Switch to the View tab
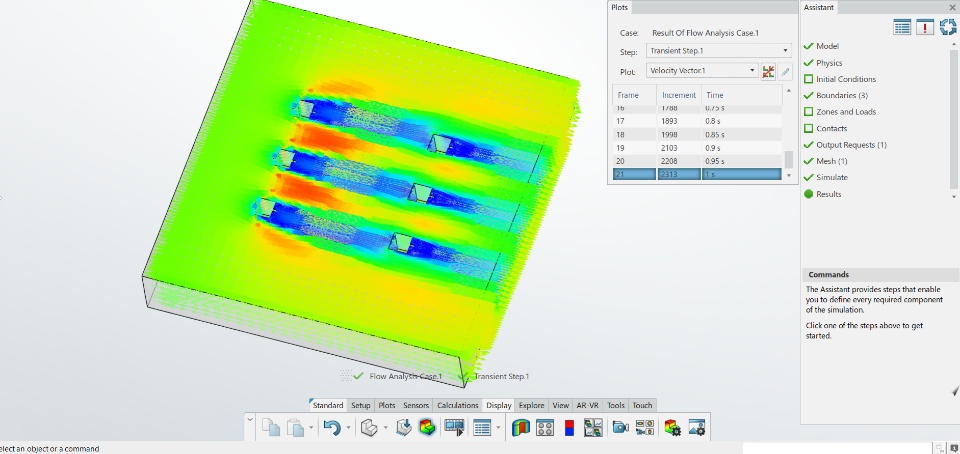This screenshot has height=454, width=960. tap(560, 405)
